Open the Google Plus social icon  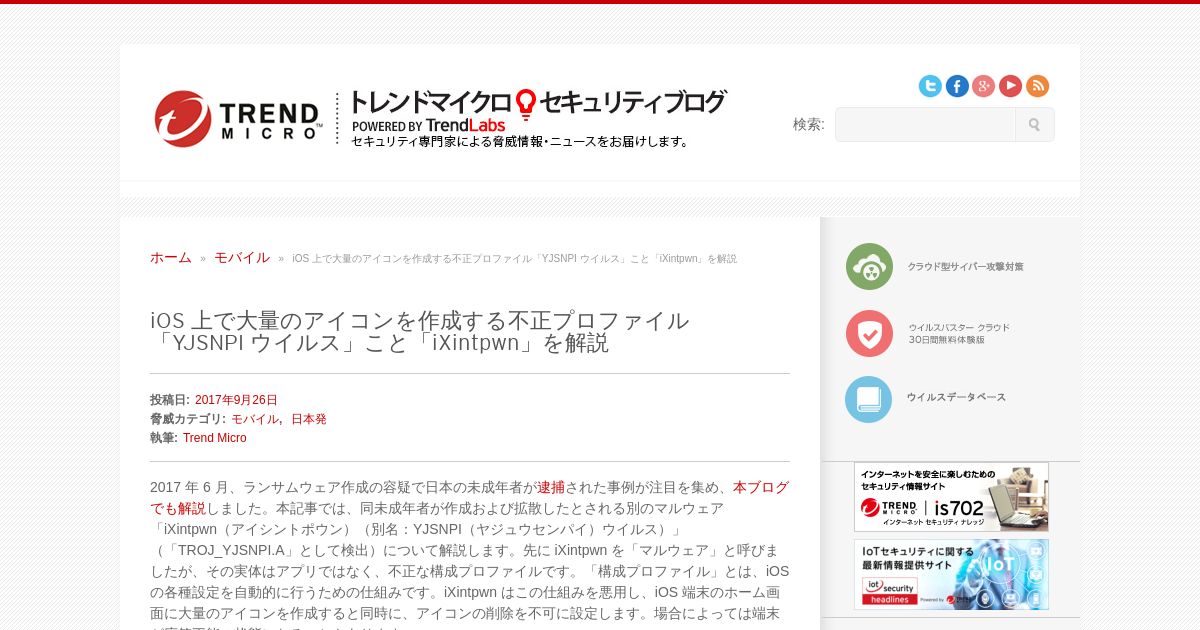984,86
